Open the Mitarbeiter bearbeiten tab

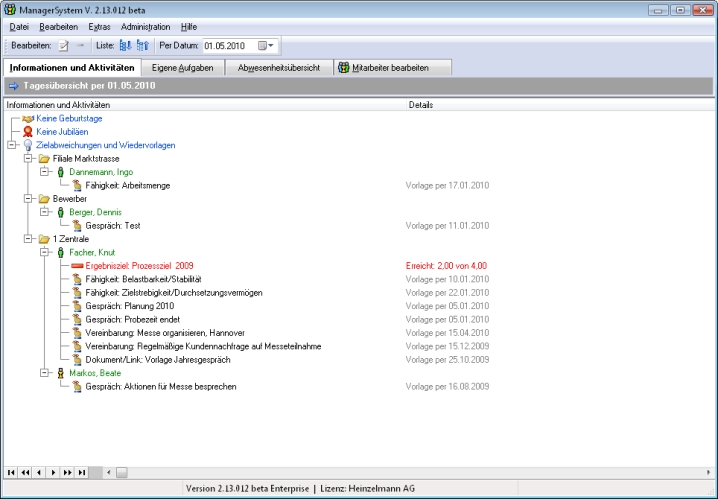(392, 68)
